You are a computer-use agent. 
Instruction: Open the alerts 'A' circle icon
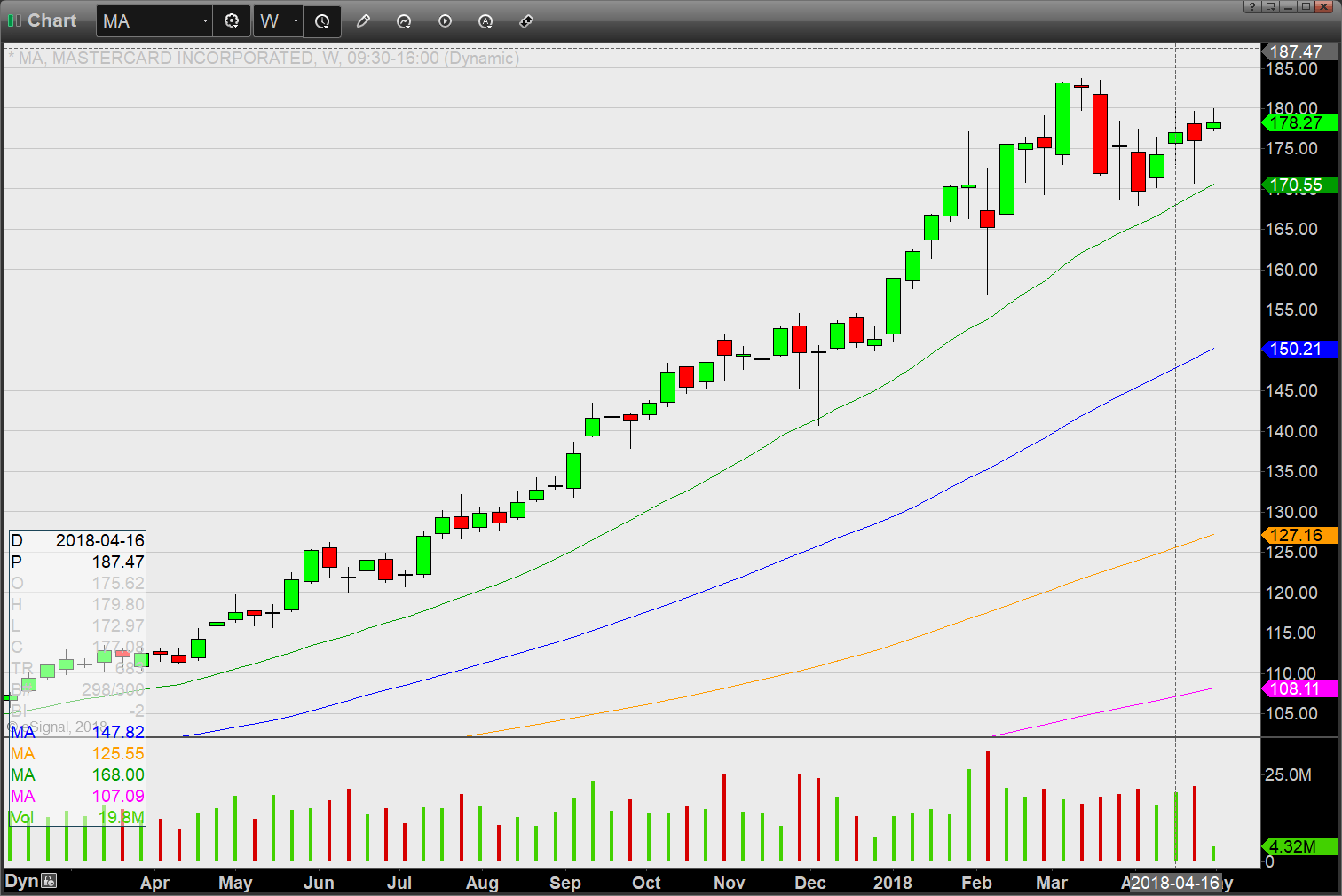485,20
